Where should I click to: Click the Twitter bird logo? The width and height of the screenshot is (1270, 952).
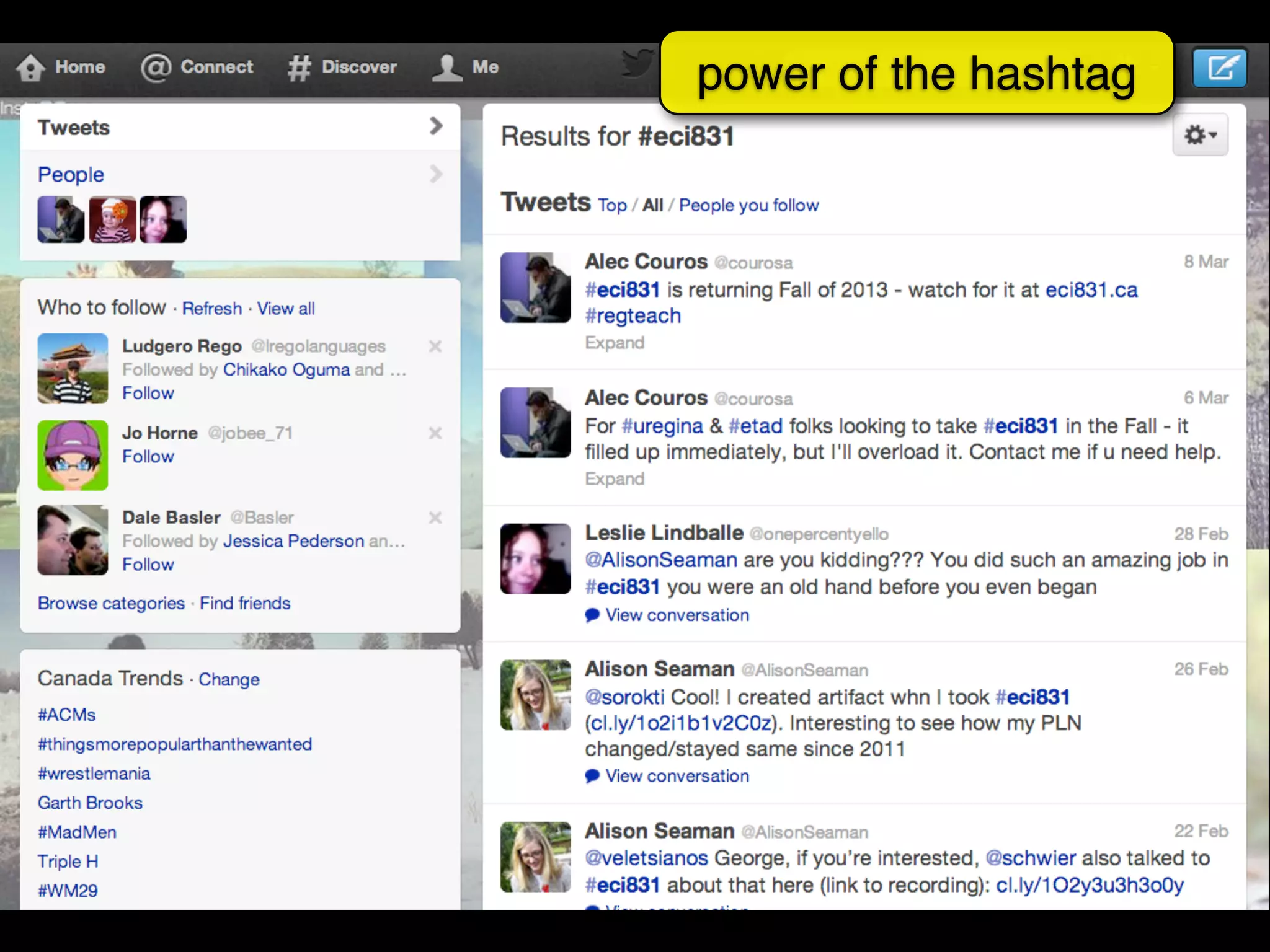(x=637, y=63)
